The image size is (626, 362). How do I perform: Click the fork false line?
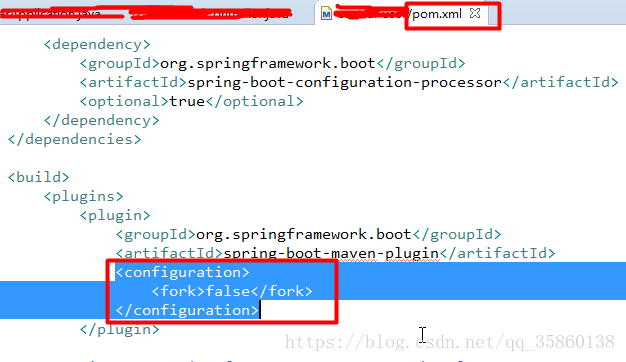[232, 291]
